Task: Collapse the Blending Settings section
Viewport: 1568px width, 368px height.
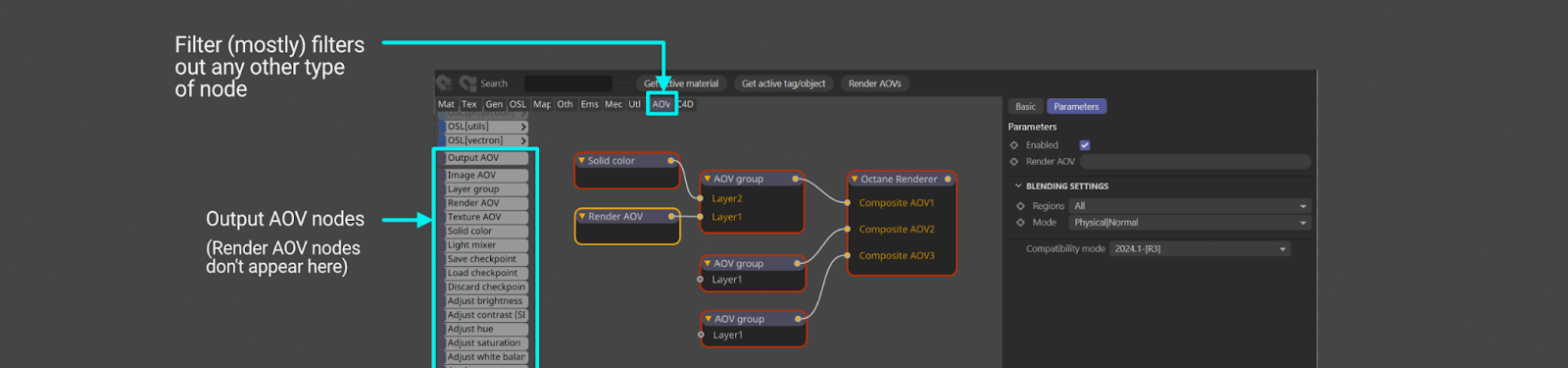Action: [1018, 185]
